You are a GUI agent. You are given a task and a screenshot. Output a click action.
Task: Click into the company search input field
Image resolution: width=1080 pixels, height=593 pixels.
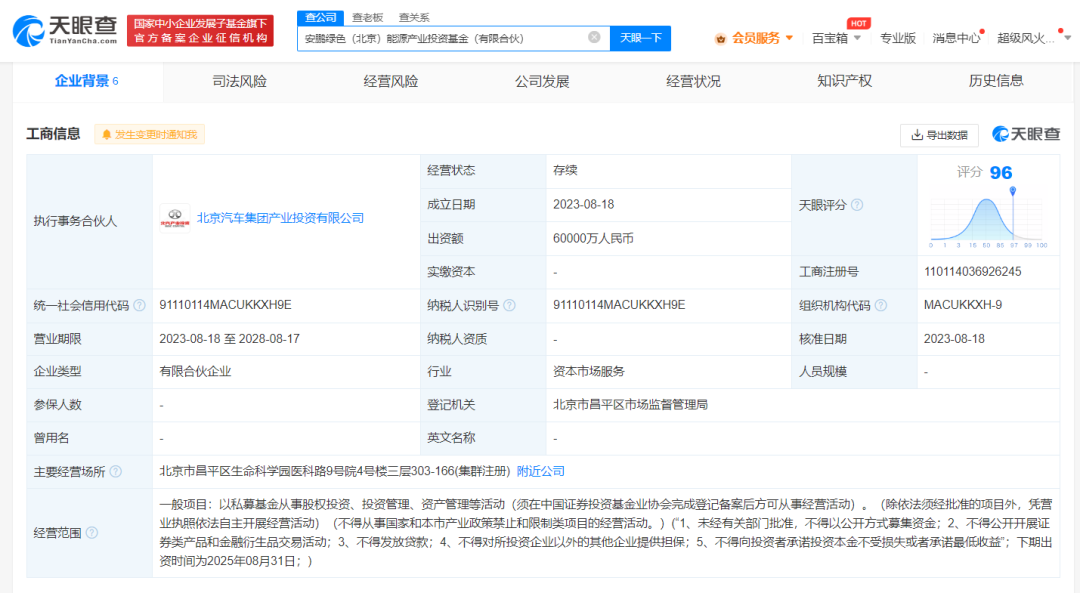[440, 38]
